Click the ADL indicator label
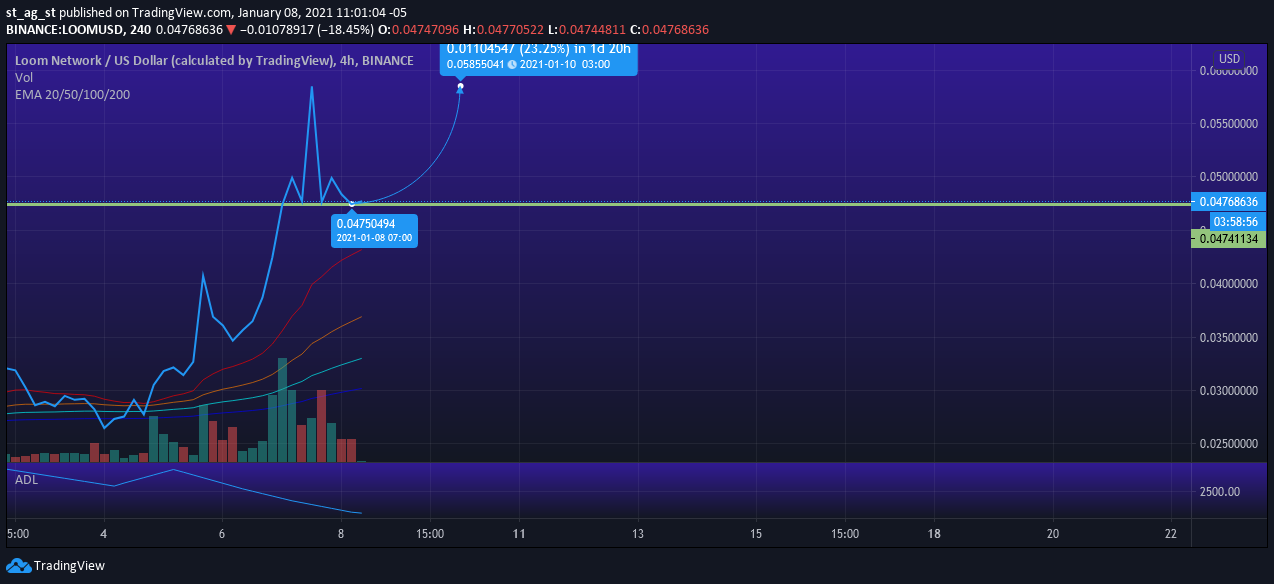The width and height of the screenshot is (1274, 584). point(27,480)
